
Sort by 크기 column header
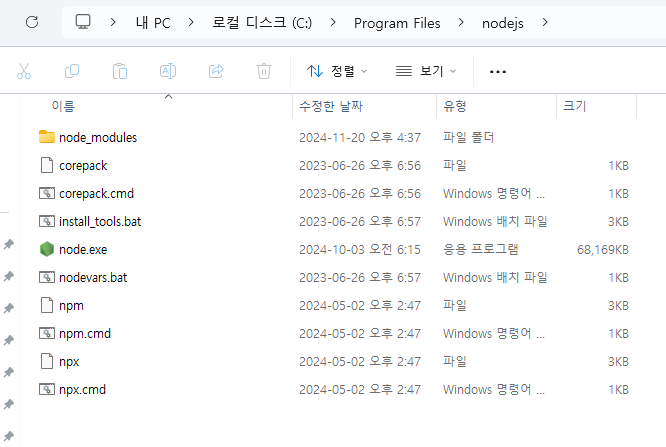(x=574, y=106)
